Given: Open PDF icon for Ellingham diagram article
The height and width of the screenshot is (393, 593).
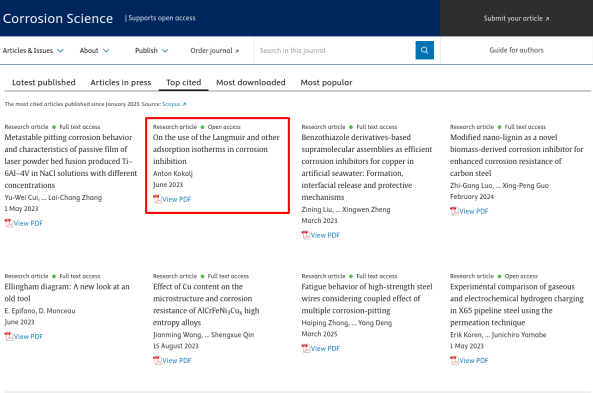Looking at the screenshot, I should [9, 336].
